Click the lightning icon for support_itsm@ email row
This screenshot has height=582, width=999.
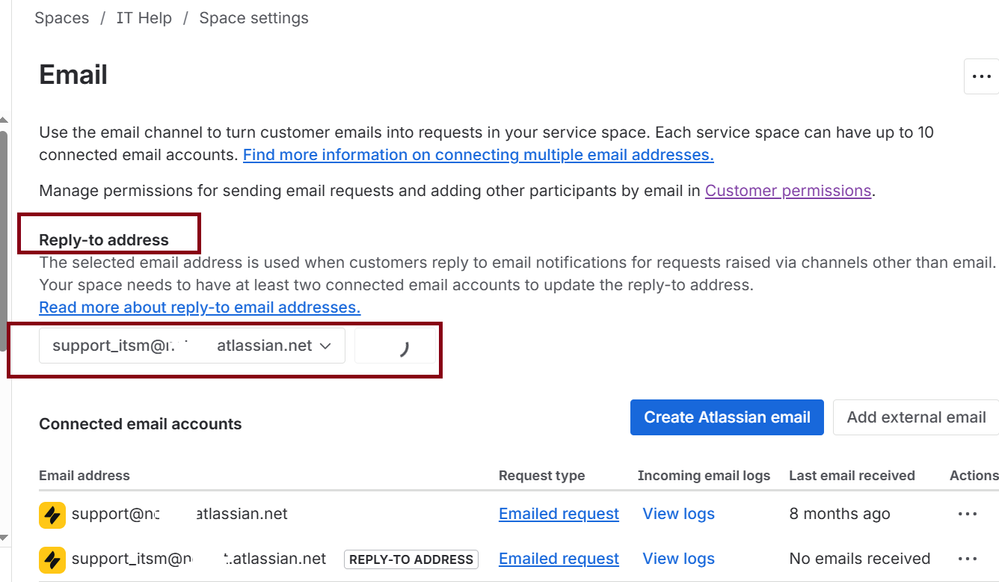[x=52, y=560]
